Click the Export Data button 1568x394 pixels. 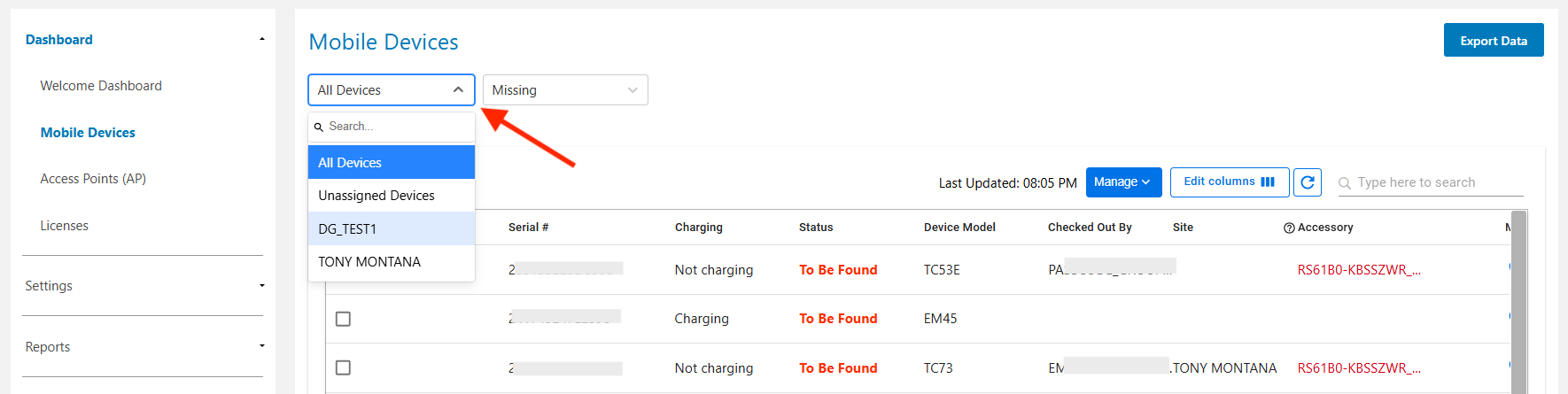(x=1493, y=41)
